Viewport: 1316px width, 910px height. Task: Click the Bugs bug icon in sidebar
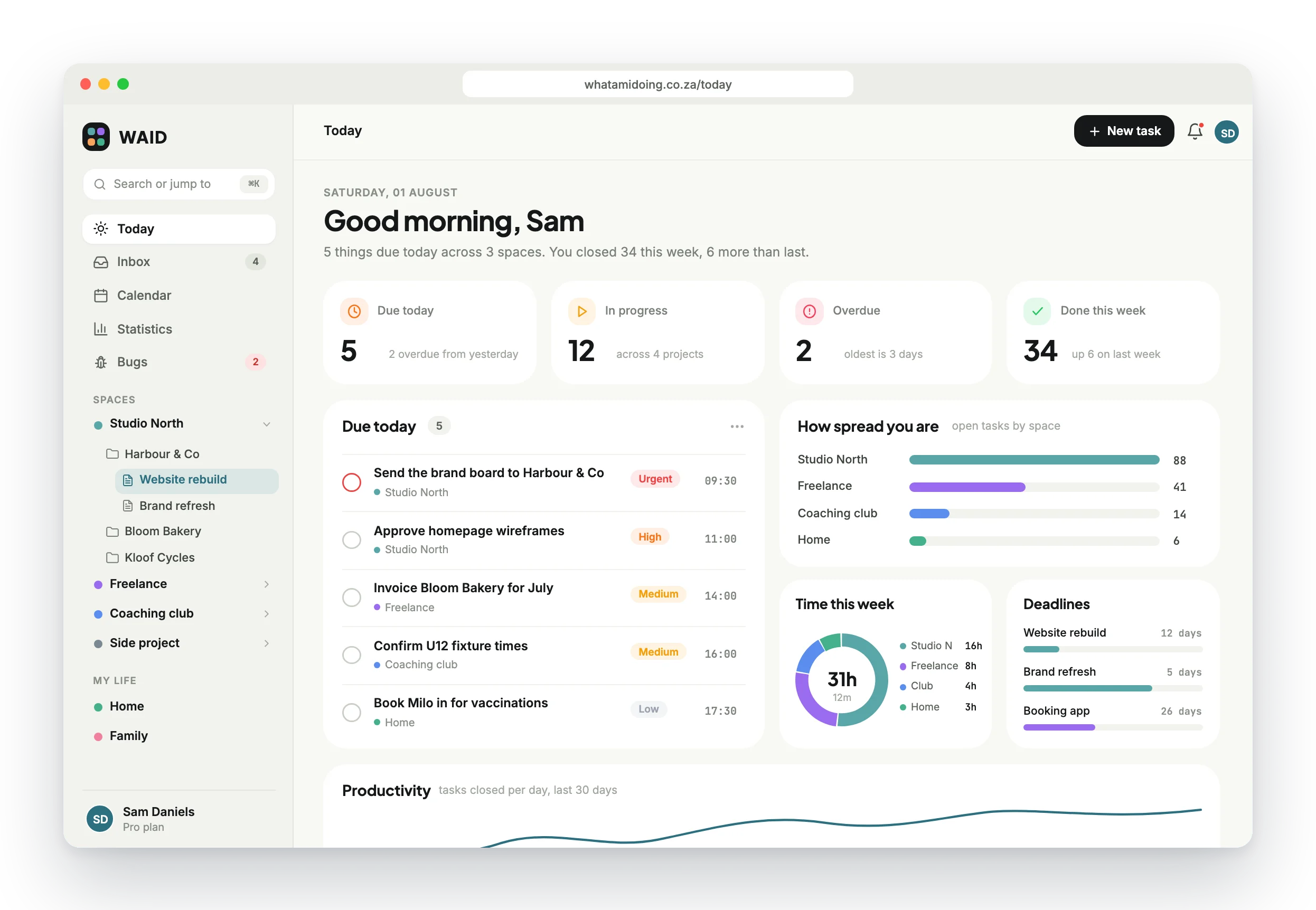(100, 363)
